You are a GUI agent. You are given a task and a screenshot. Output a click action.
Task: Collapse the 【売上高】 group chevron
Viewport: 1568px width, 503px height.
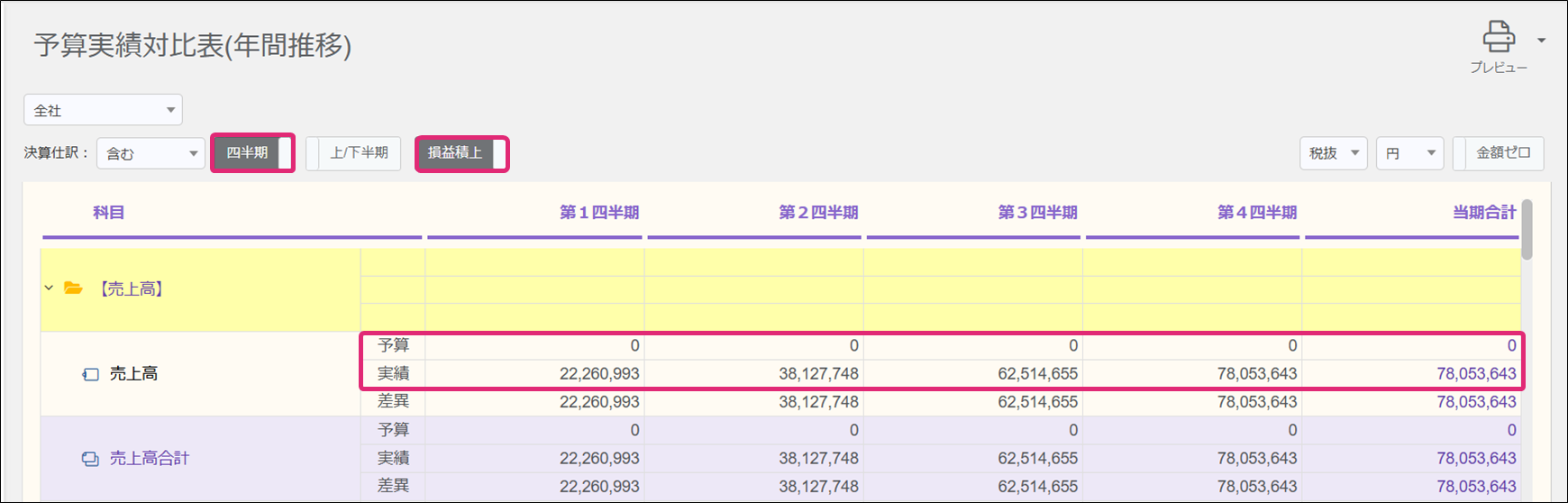point(49,288)
